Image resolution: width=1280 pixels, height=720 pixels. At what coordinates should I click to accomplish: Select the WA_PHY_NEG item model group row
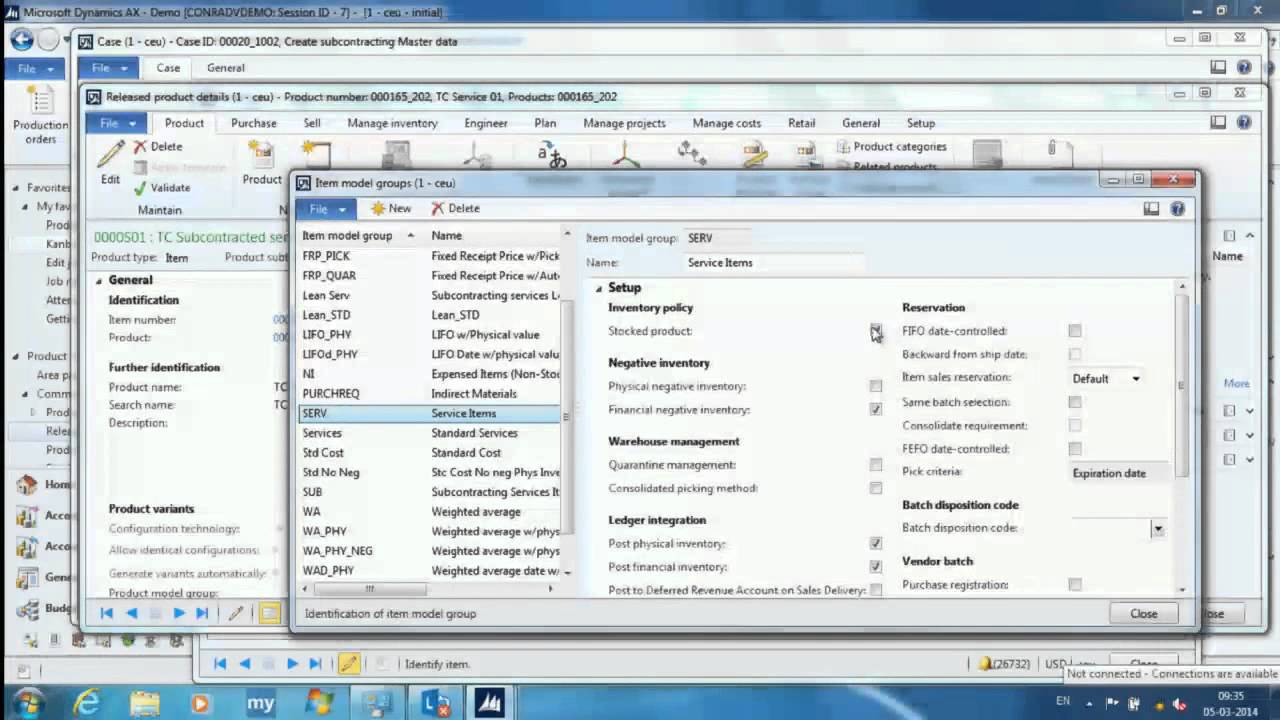pos(430,551)
